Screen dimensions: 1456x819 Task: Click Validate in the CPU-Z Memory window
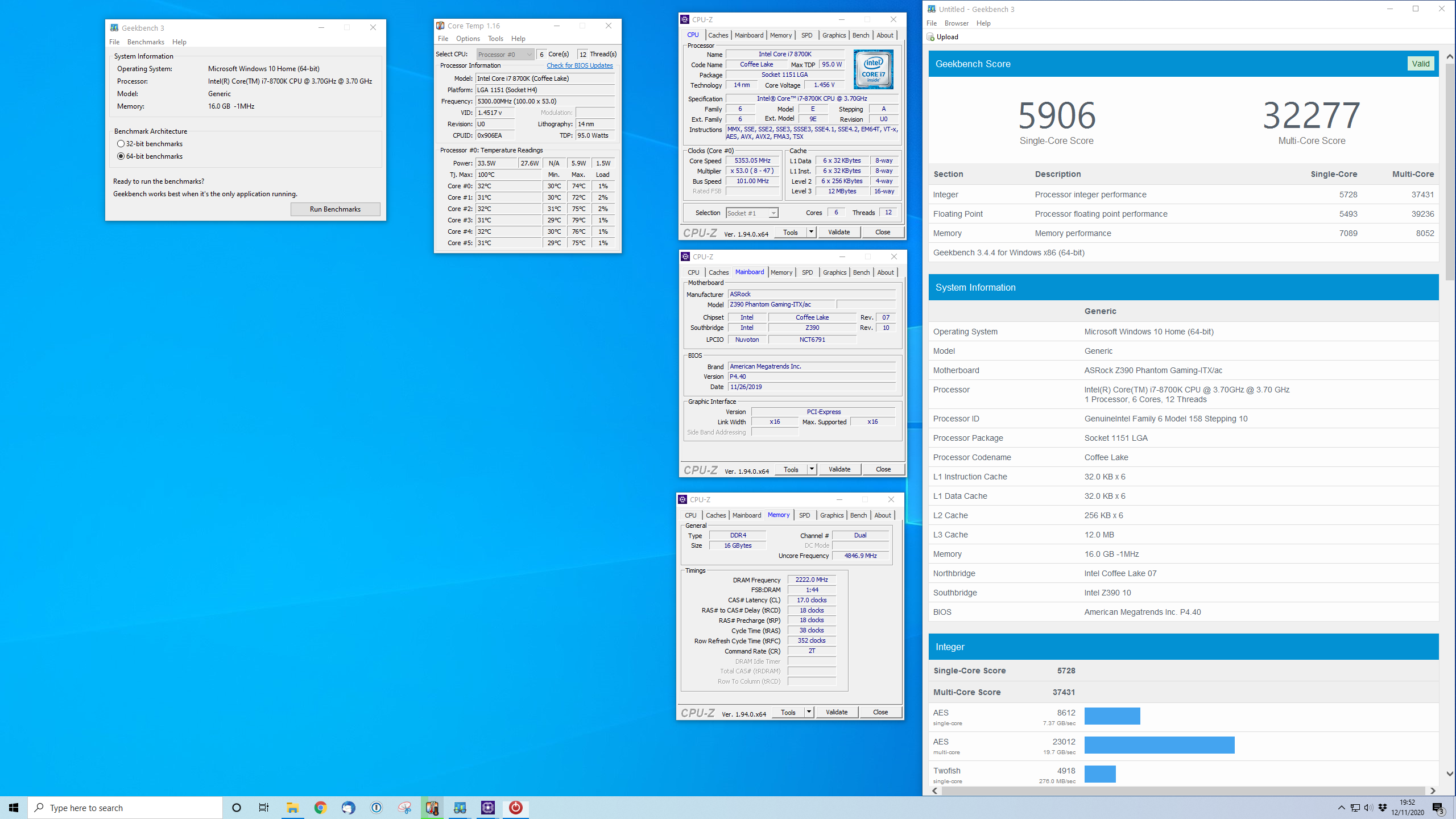coord(837,712)
